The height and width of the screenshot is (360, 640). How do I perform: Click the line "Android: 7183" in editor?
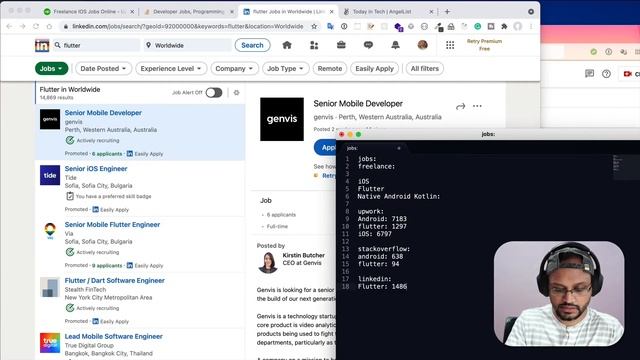coord(382,219)
